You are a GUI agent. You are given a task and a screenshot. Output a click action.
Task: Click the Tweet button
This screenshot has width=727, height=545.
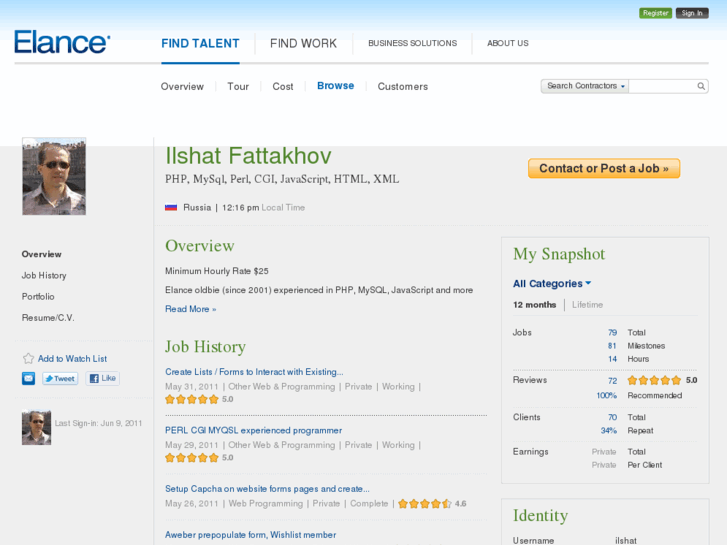tap(60, 378)
